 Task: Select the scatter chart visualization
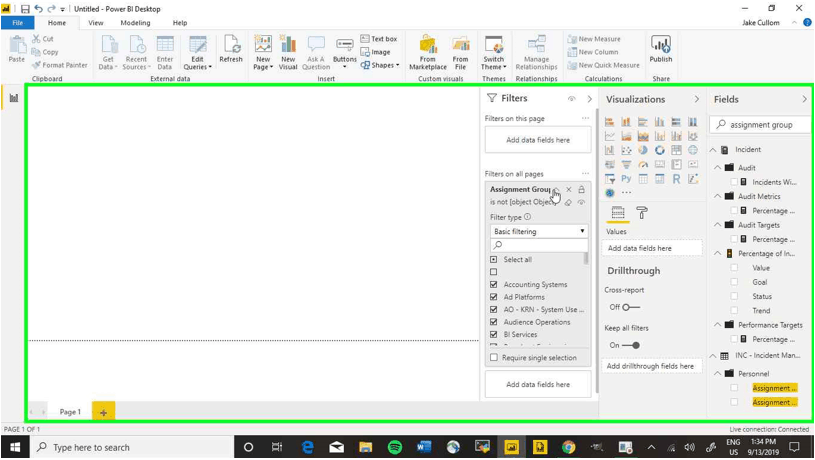[x=626, y=150]
